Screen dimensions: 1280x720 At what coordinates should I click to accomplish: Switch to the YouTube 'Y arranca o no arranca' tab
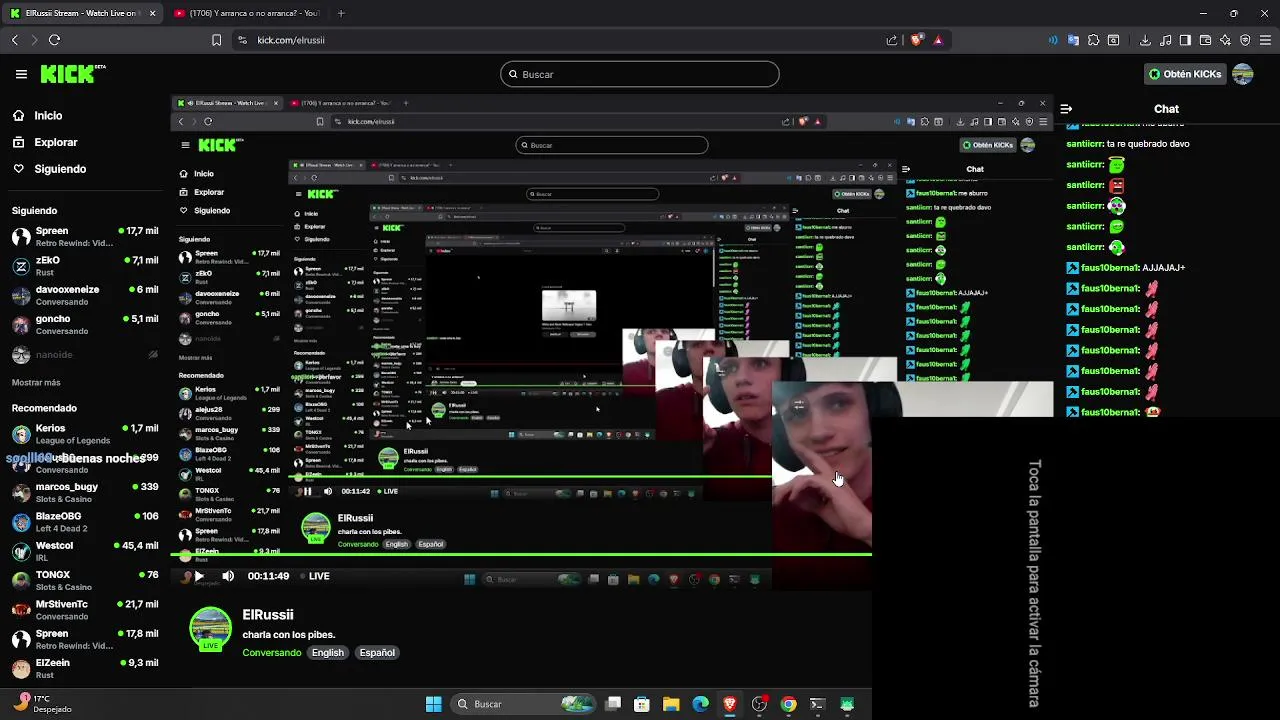pyautogui.click(x=246, y=13)
